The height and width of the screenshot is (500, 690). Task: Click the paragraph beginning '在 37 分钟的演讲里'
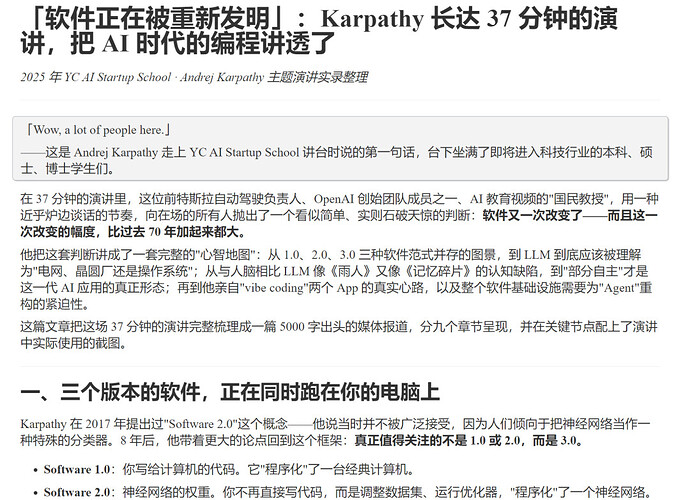(x=339, y=215)
